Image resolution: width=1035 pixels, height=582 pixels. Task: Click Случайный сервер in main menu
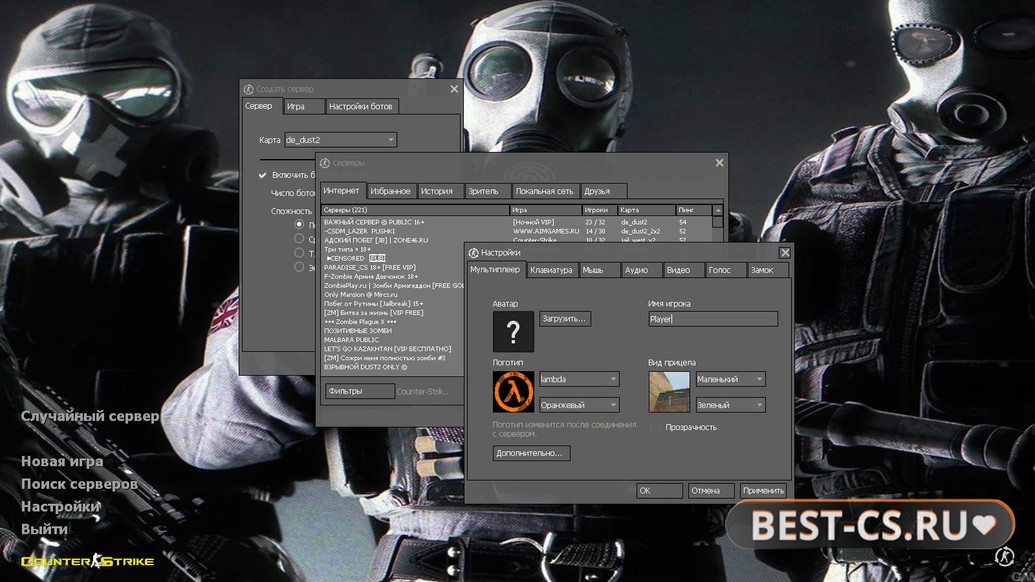[x=90, y=416]
